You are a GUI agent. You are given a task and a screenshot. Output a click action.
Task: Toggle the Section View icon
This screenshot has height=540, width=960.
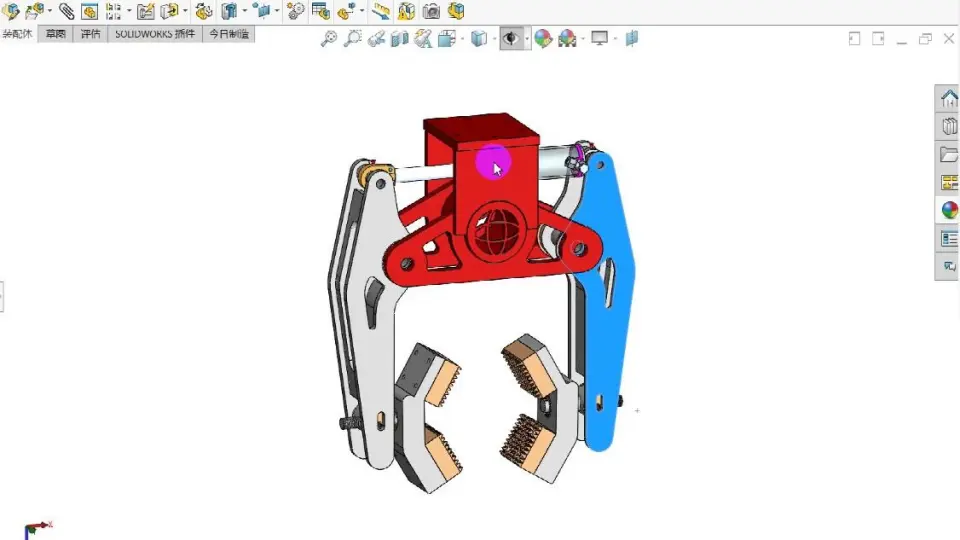click(x=399, y=39)
